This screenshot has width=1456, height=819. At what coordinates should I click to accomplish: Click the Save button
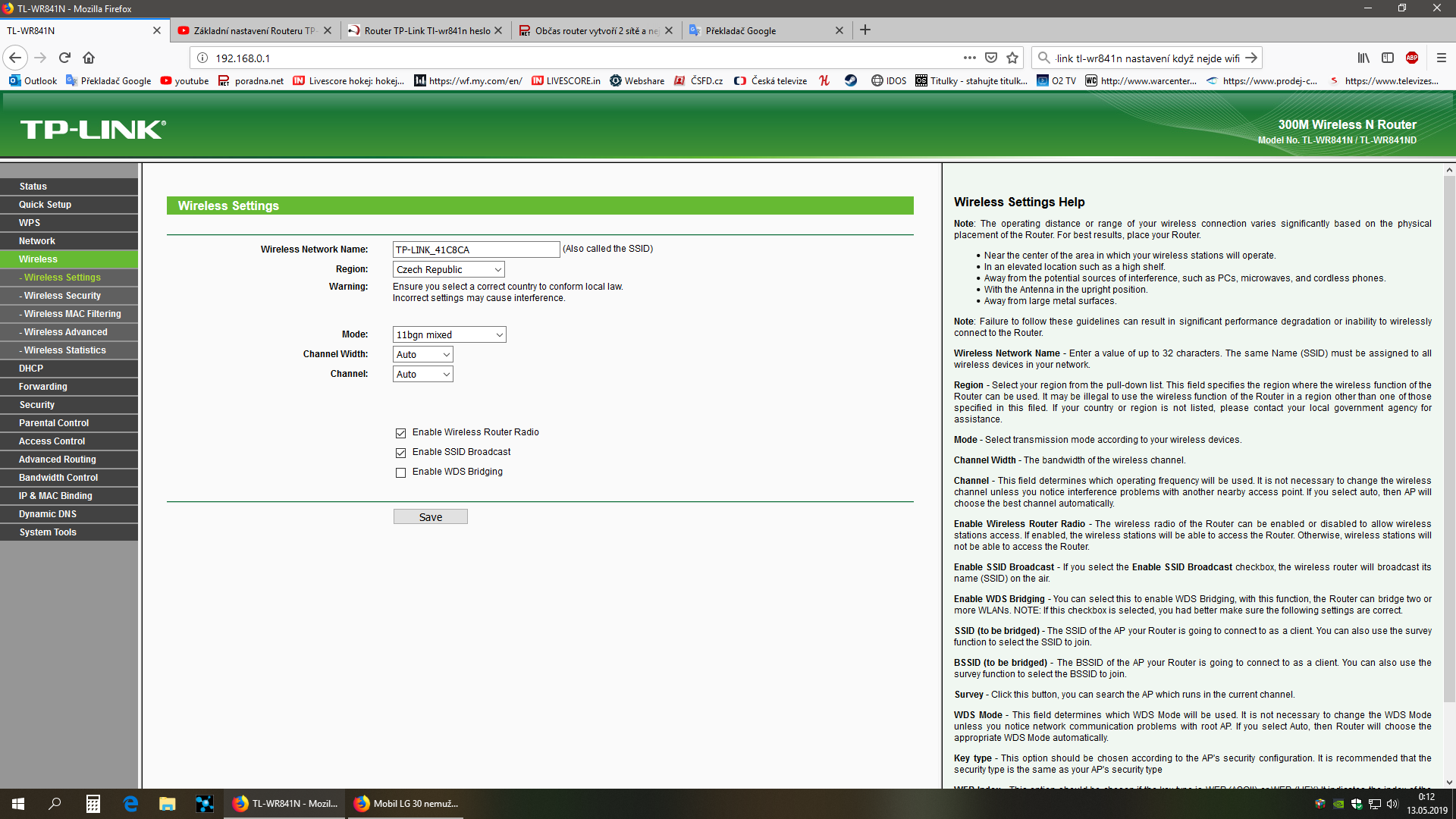(x=430, y=517)
